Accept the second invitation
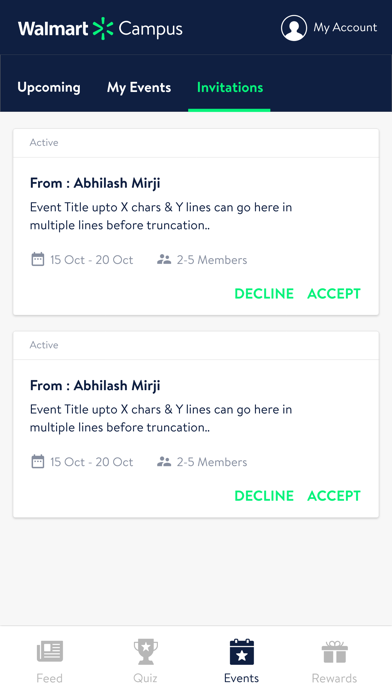392x696 pixels. [x=334, y=496]
